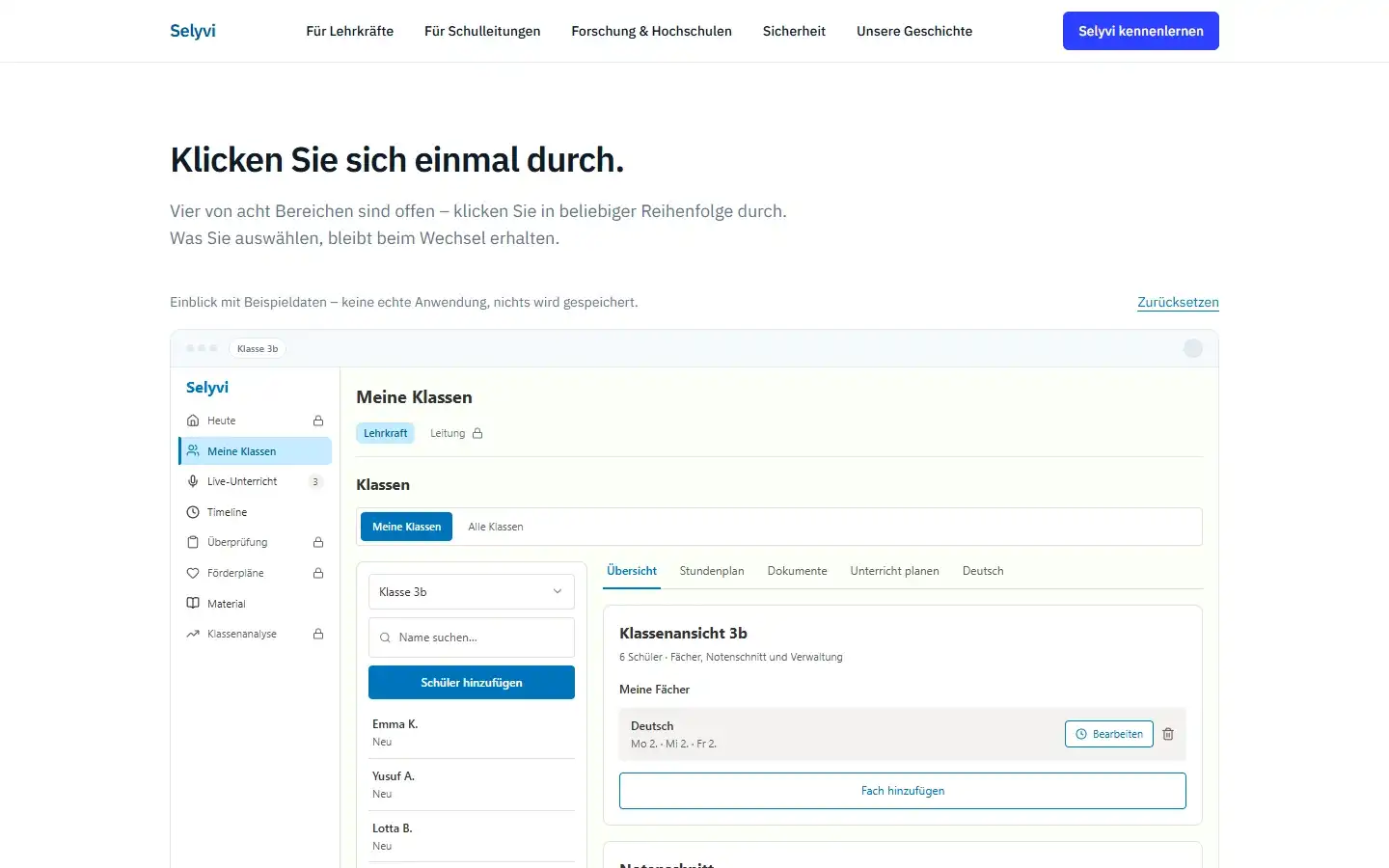The image size is (1389, 868).
Task: Click the microphone icon for Live-Unterricht
Action: 193,481
